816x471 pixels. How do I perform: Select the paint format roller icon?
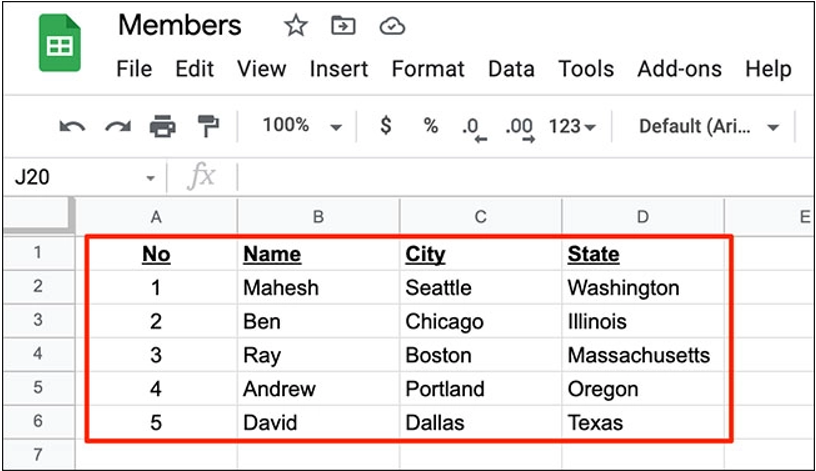pos(208,126)
